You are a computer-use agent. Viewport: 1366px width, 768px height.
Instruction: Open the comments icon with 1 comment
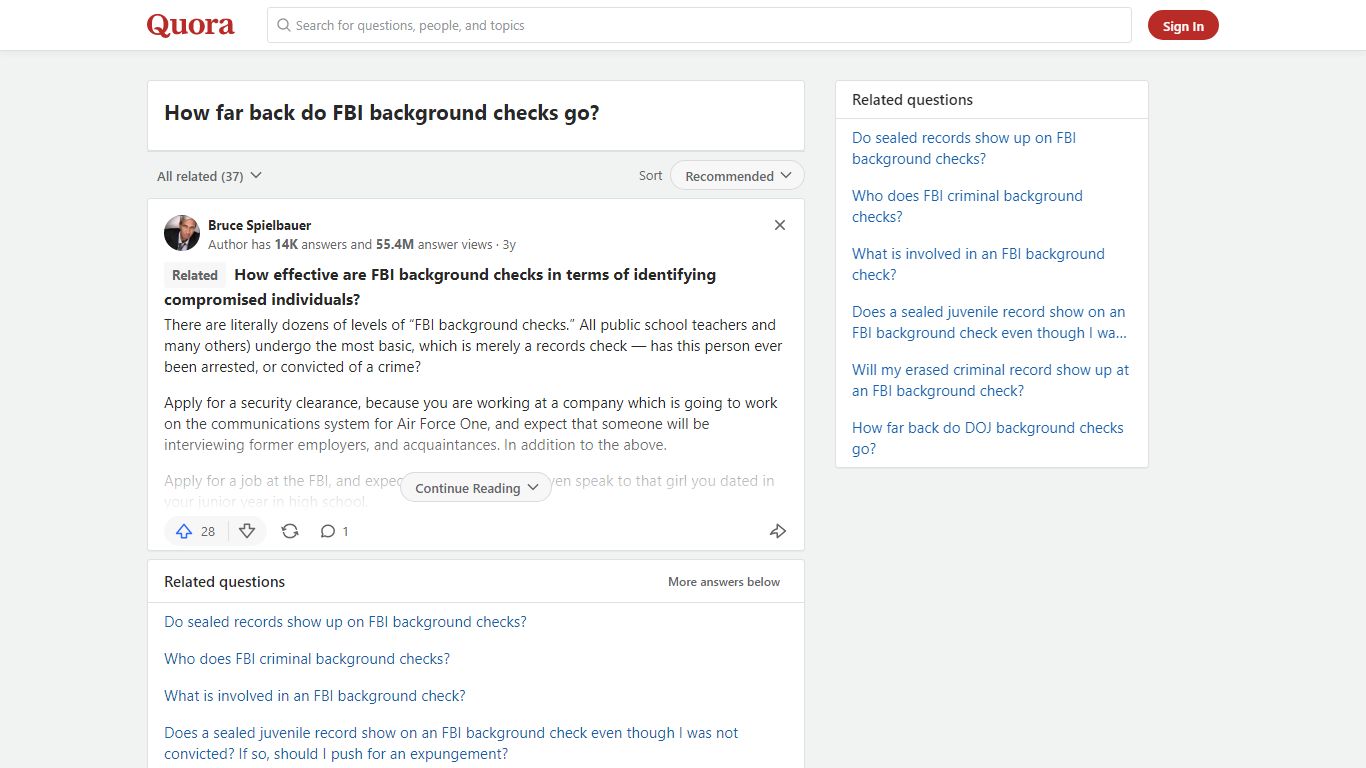[x=334, y=531]
